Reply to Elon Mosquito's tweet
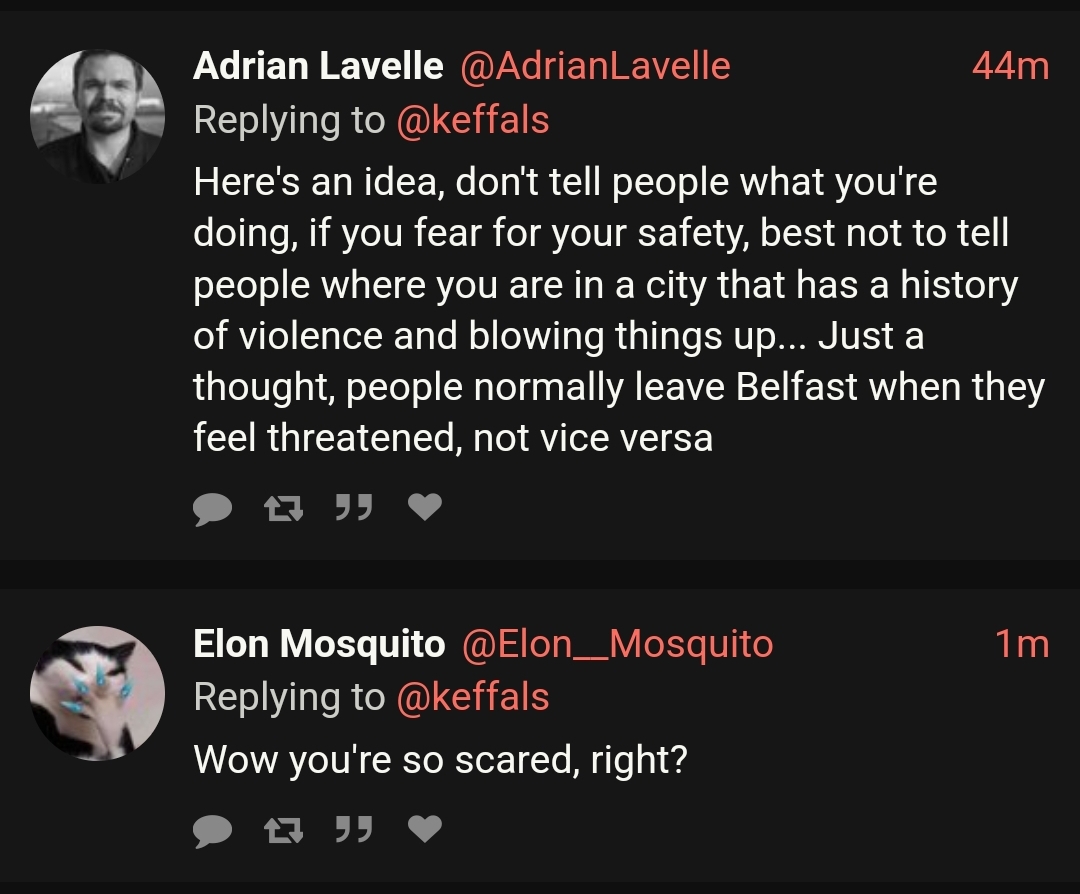Image resolution: width=1080 pixels, height=894 pixels. click(212, 831)
